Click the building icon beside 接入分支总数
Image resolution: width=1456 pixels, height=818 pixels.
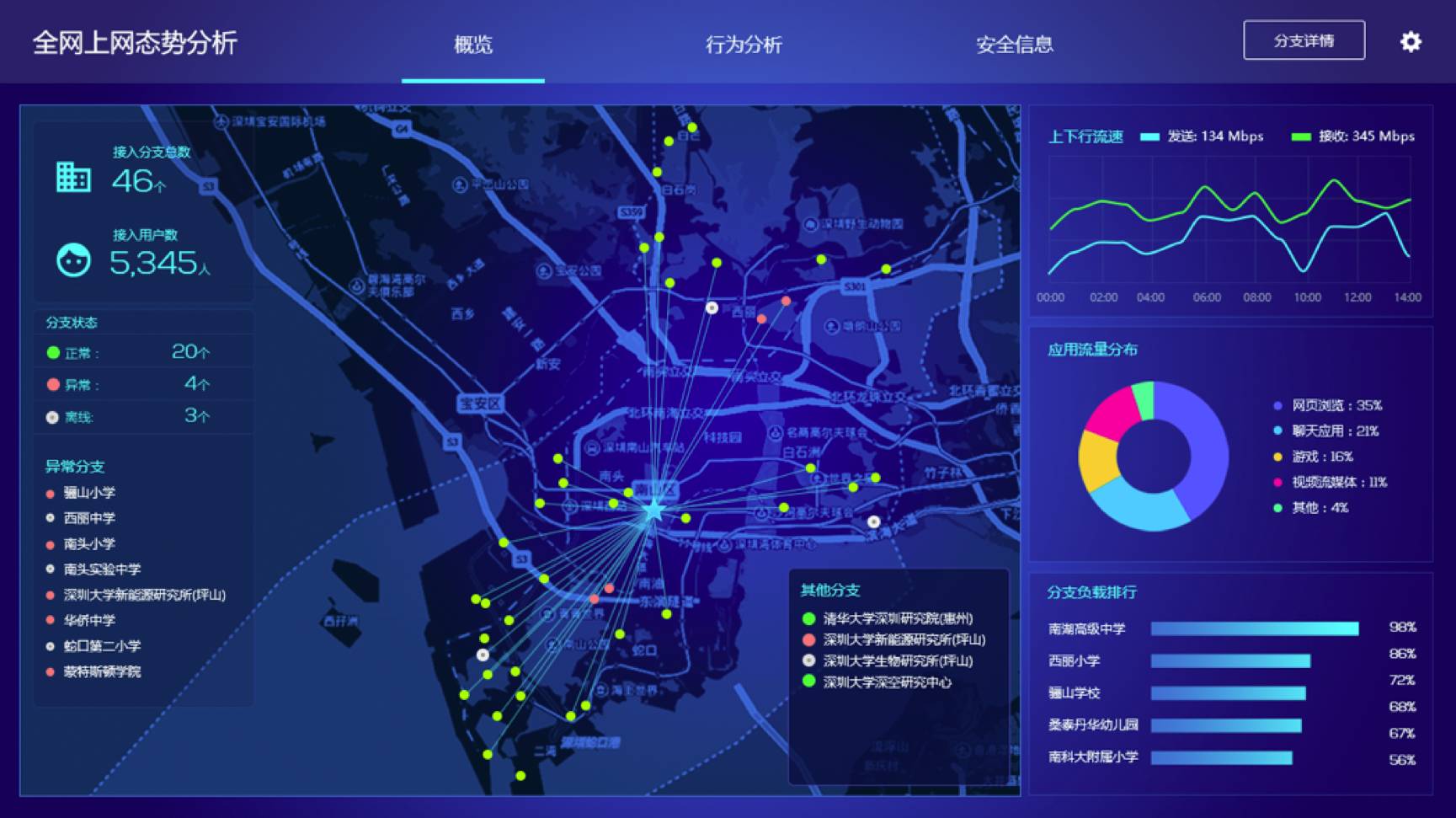pos(73,177)
